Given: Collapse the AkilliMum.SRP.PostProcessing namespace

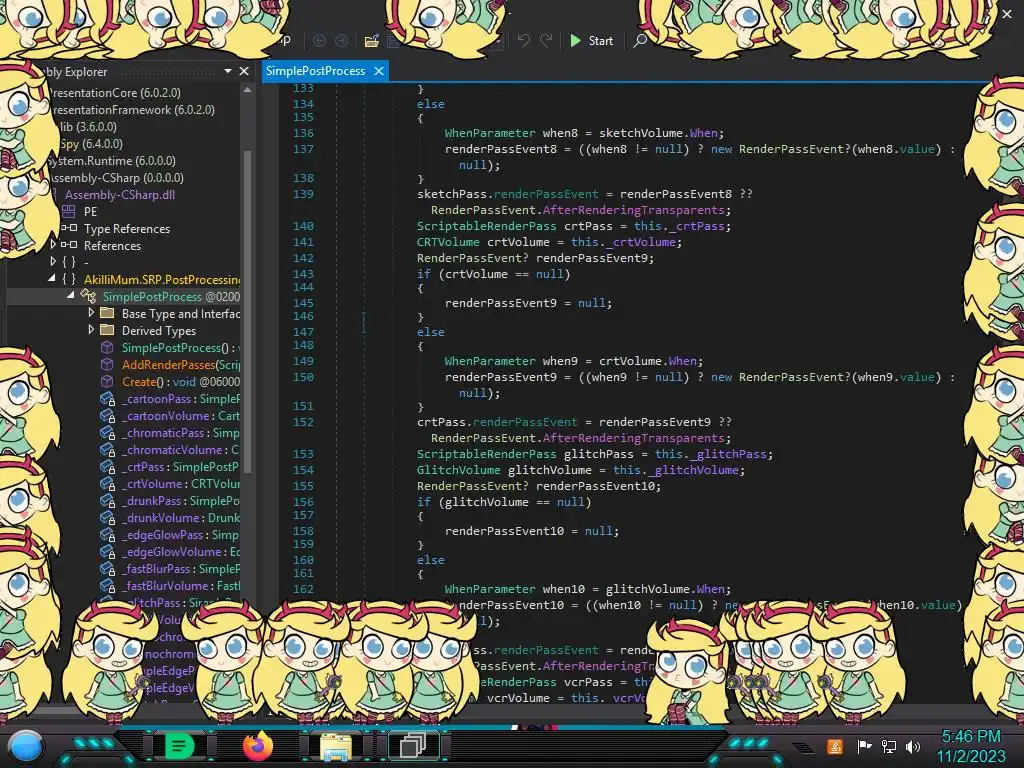Looking at the screenshot, I should click(x=52, y=279).
